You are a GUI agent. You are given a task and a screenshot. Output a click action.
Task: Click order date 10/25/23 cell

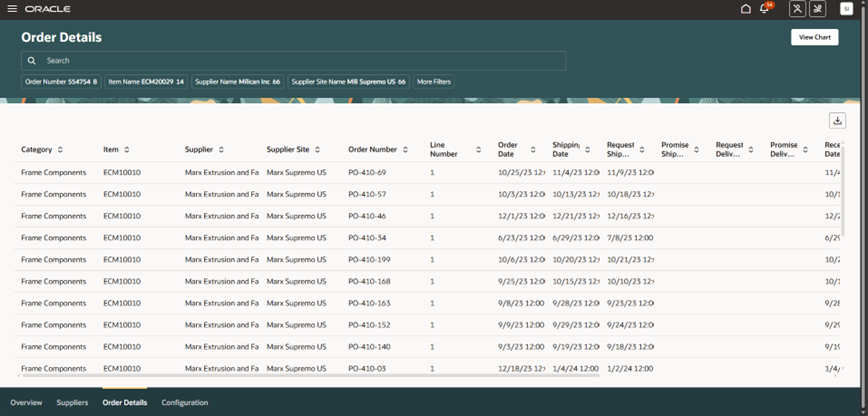point(521,173)
